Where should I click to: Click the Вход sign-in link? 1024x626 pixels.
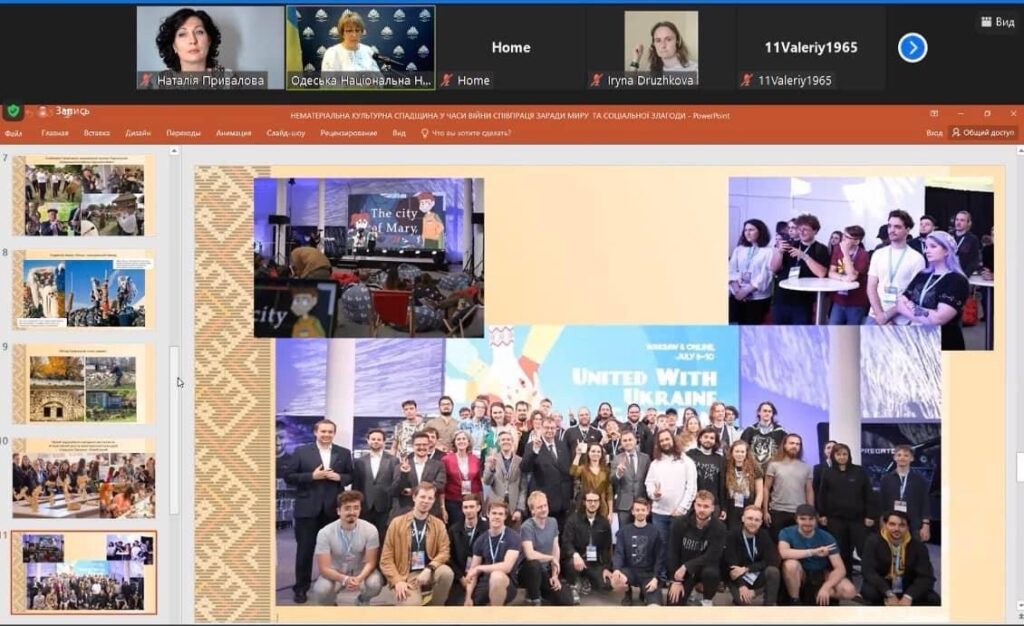click(x=934, y=133)
